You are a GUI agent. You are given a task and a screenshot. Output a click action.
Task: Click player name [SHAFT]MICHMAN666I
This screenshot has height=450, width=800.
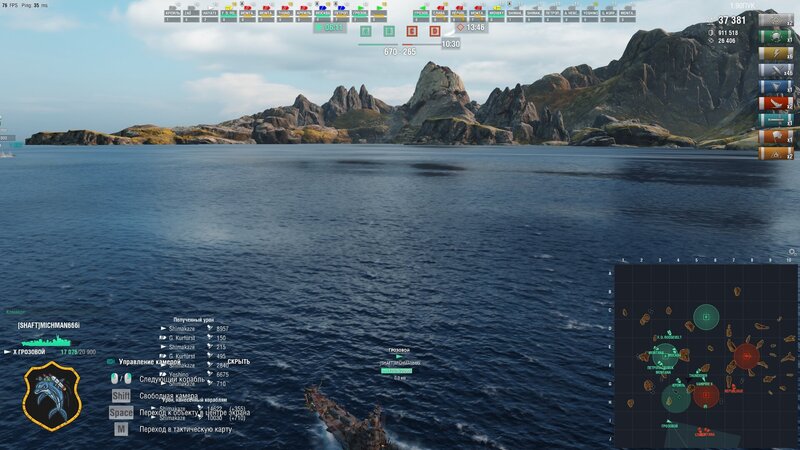tap(48, 326)
